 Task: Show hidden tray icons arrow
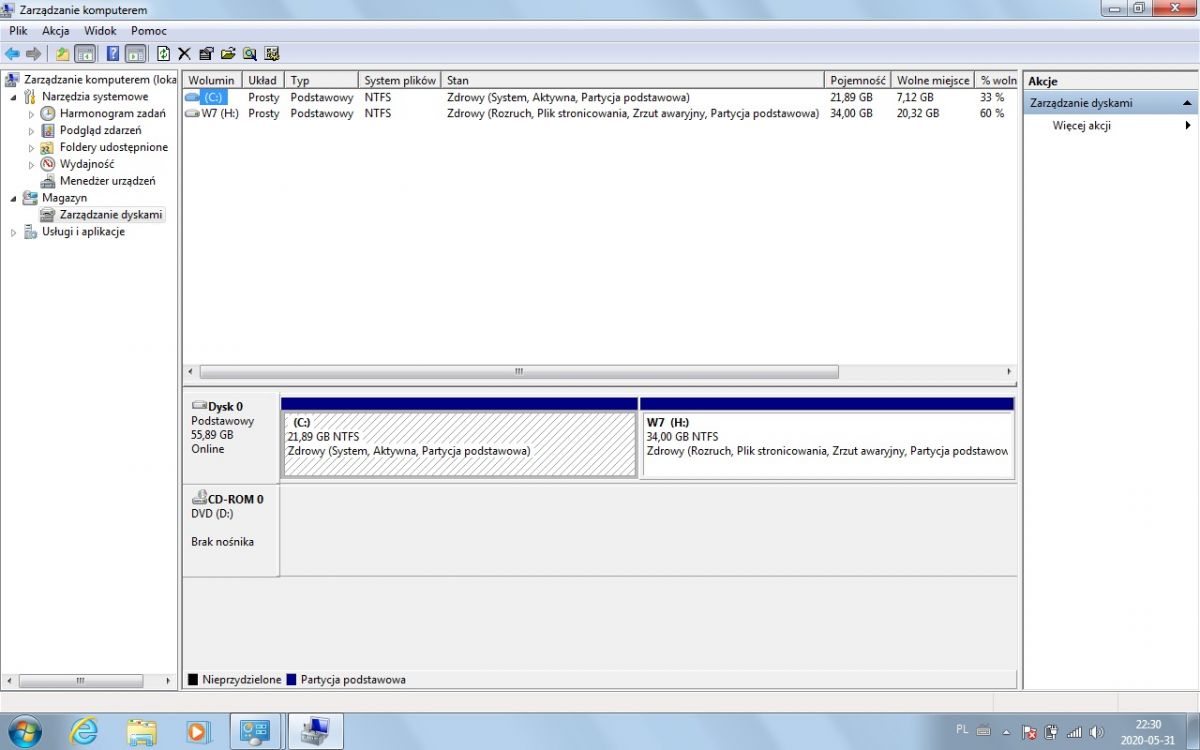click(1006, 731)
